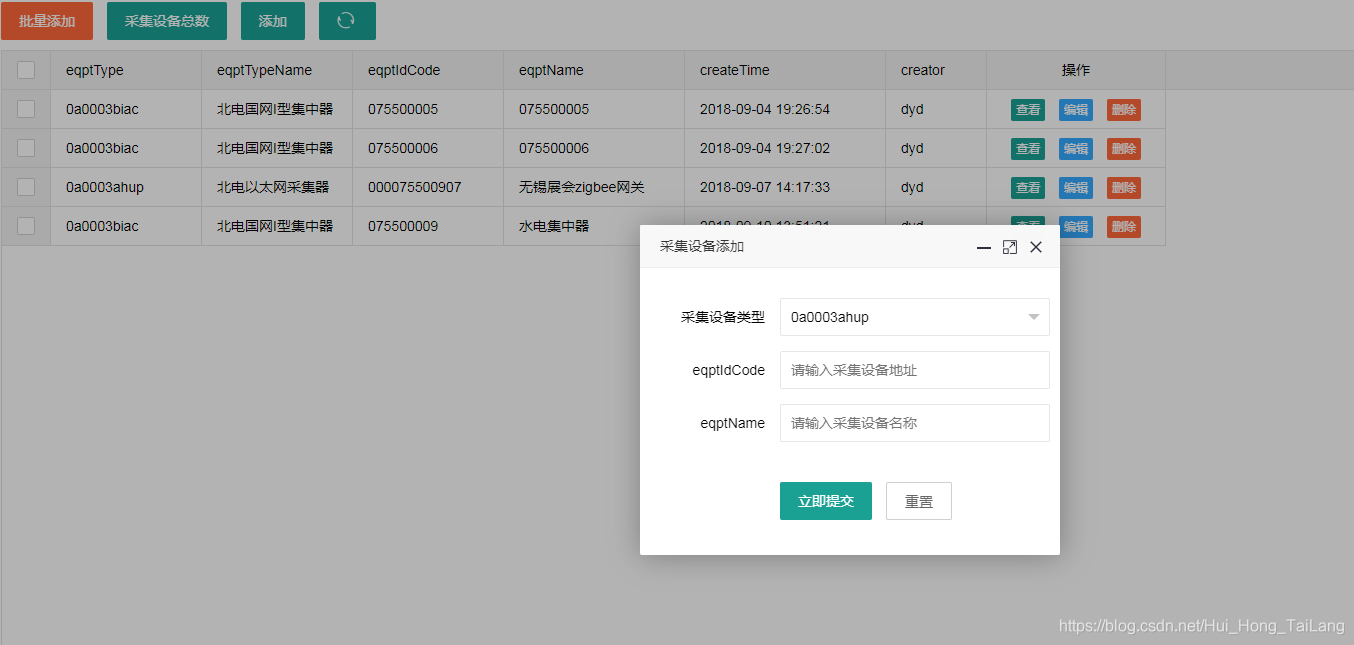Viewport: 1354px width, 645px height.
Task: Select the 075500009 eqptIdCode cell
Action: tap(428, 226)
